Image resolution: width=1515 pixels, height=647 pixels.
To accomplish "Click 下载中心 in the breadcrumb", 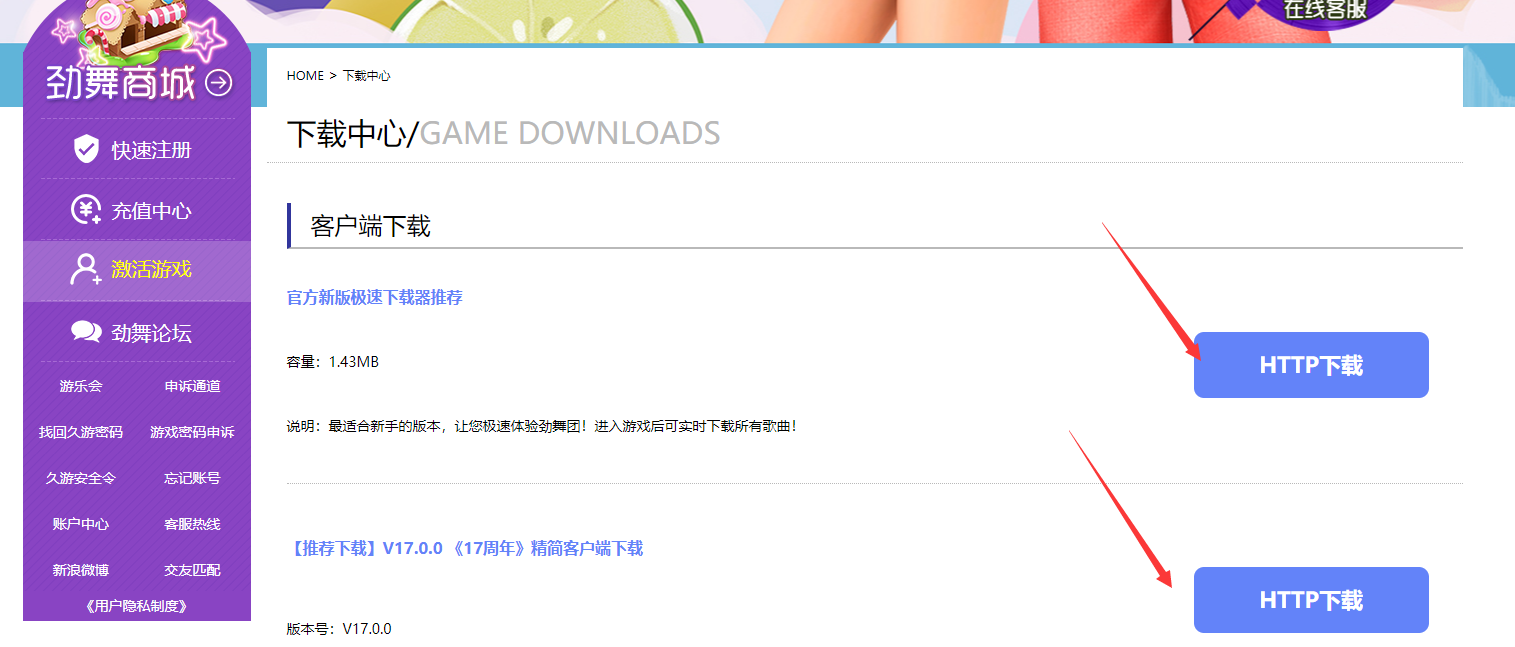I will (366, 76).
